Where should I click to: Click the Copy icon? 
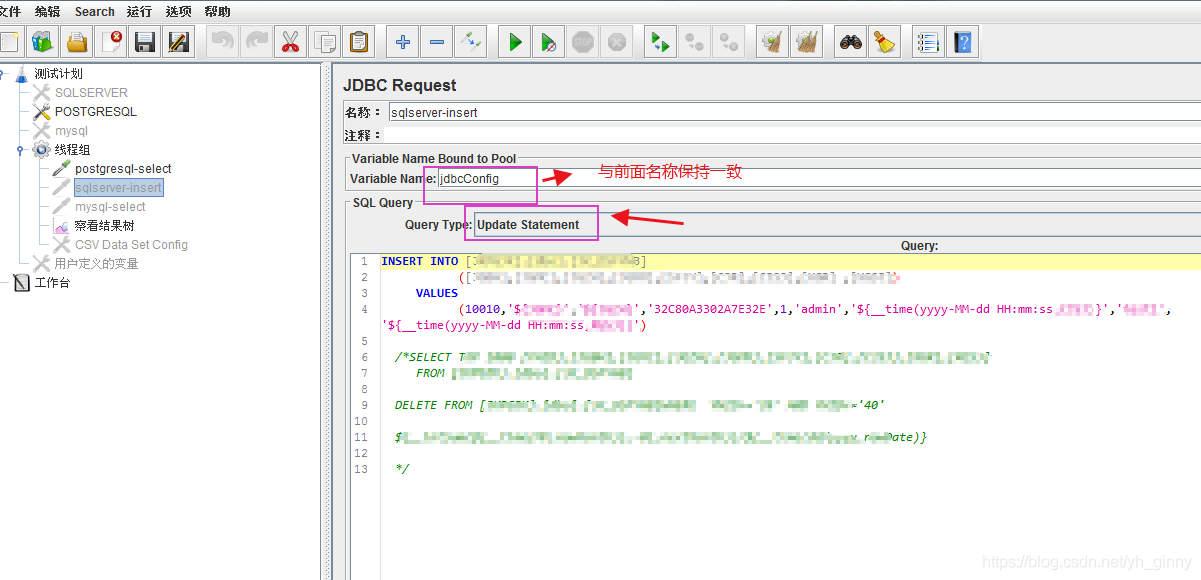point(325,42)
